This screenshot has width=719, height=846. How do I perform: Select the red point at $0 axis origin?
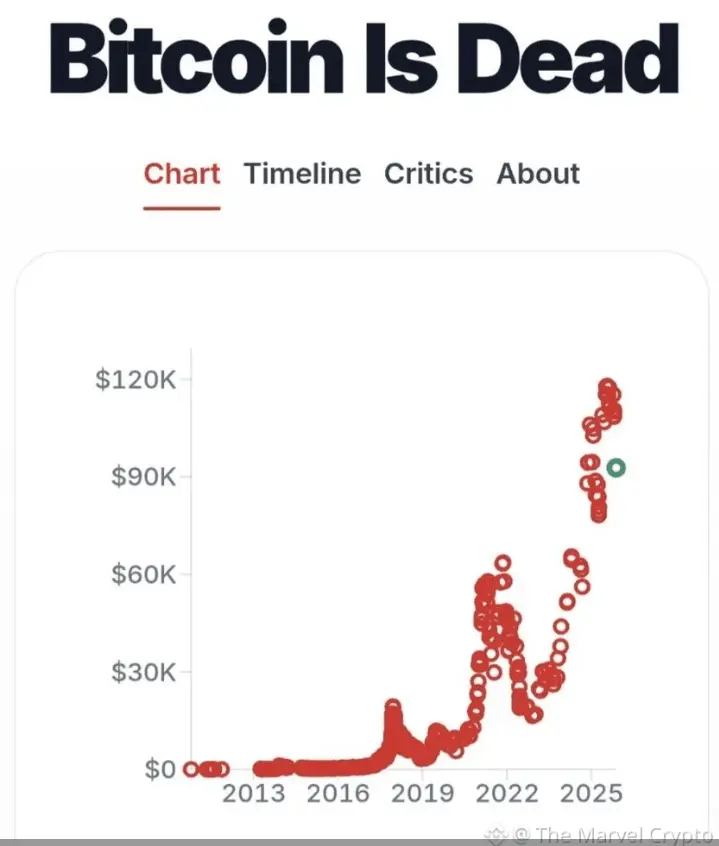pyautogui.click(x=190, y=769)
